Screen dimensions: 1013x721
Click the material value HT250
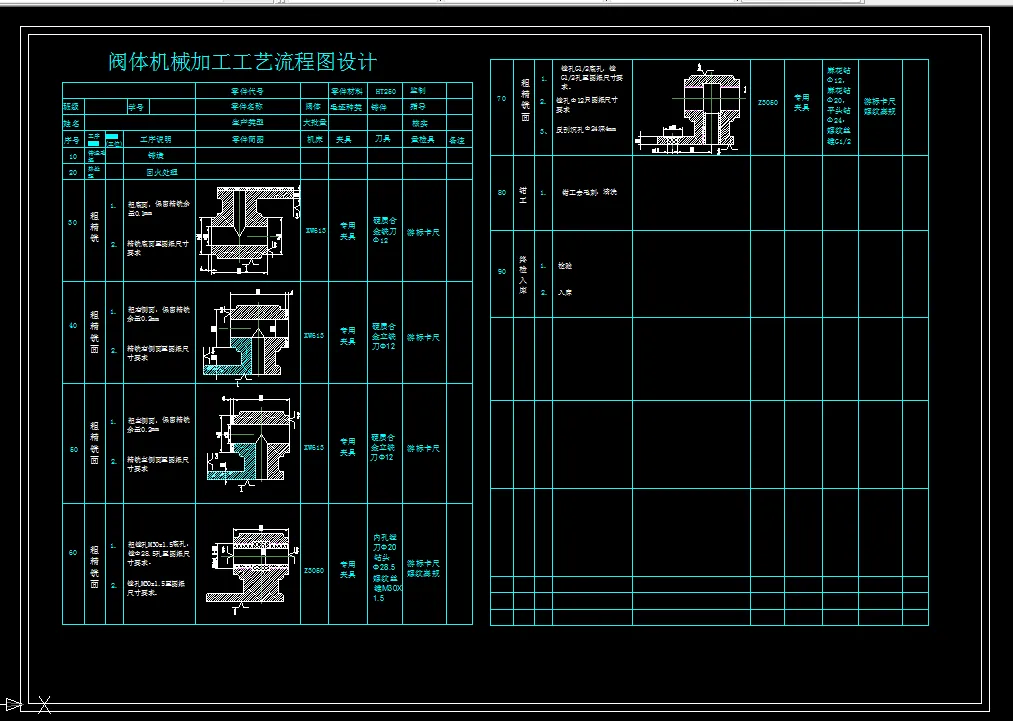385,91
